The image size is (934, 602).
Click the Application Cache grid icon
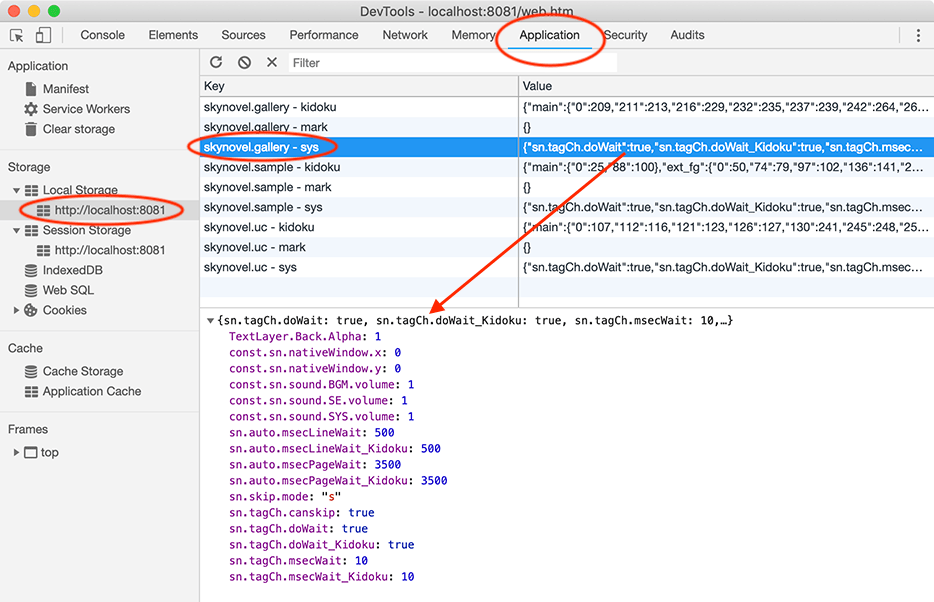[x=32, y=392]
